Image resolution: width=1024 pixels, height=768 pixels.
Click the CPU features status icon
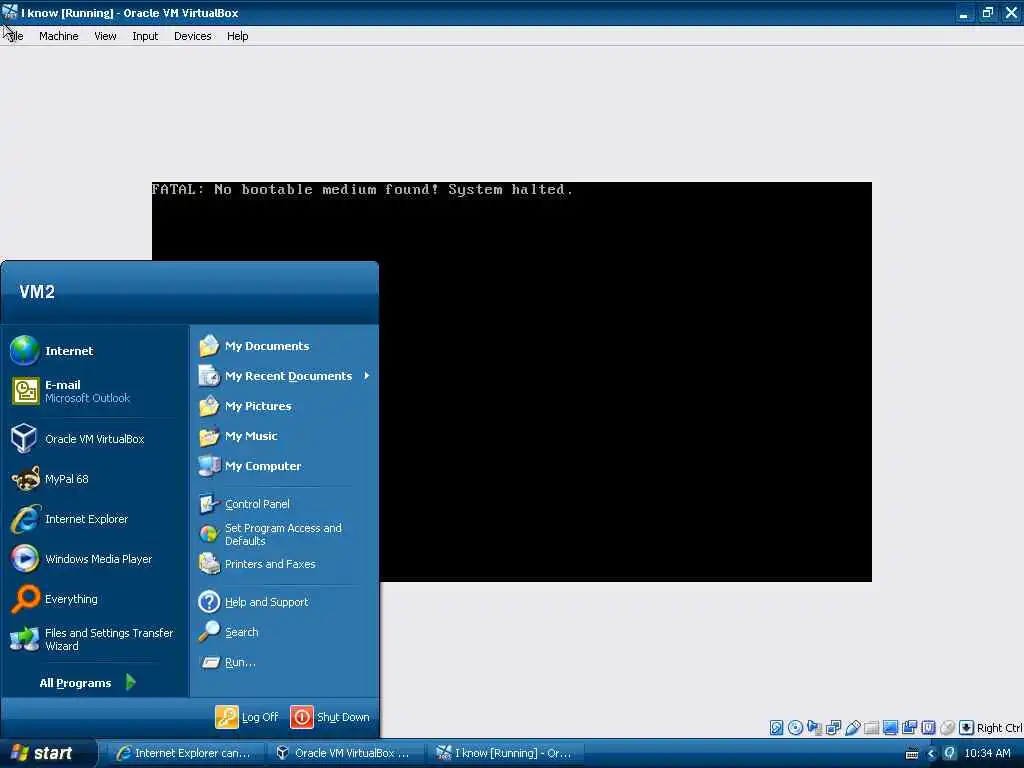[x=928, y=728]
